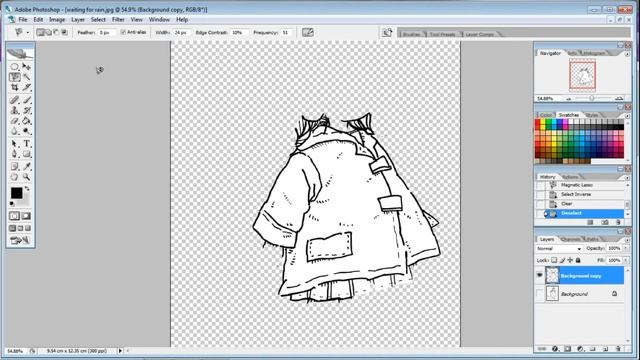Open the Opacity slider dropdown arrow

point(626,249)
